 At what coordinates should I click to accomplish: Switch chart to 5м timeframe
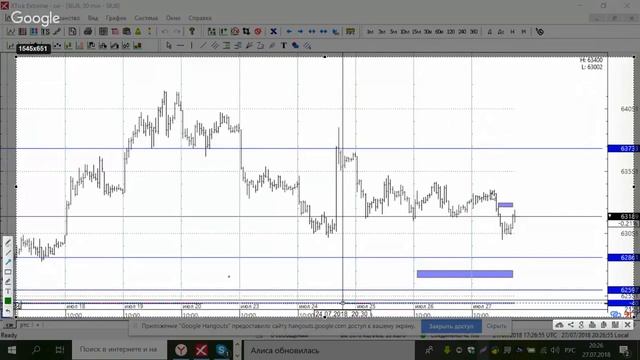393,31
